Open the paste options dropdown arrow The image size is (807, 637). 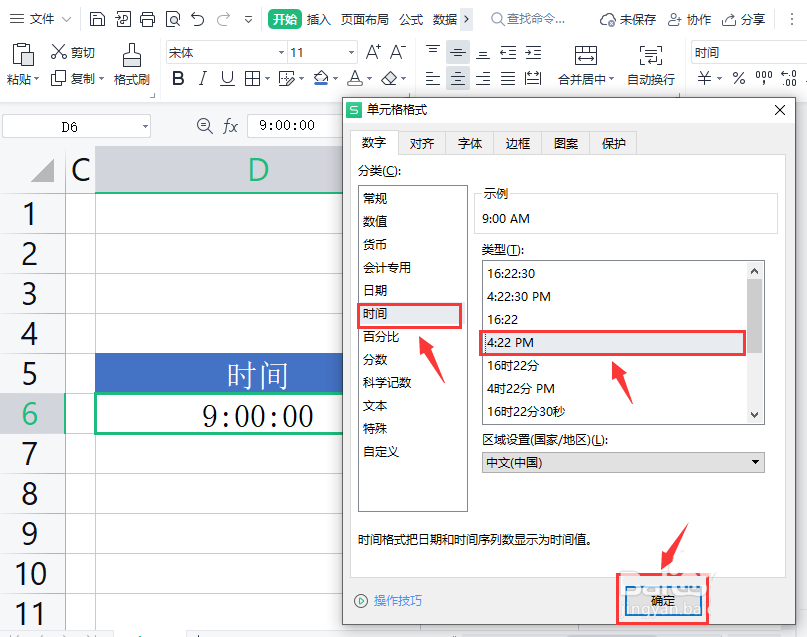point(36,79)
